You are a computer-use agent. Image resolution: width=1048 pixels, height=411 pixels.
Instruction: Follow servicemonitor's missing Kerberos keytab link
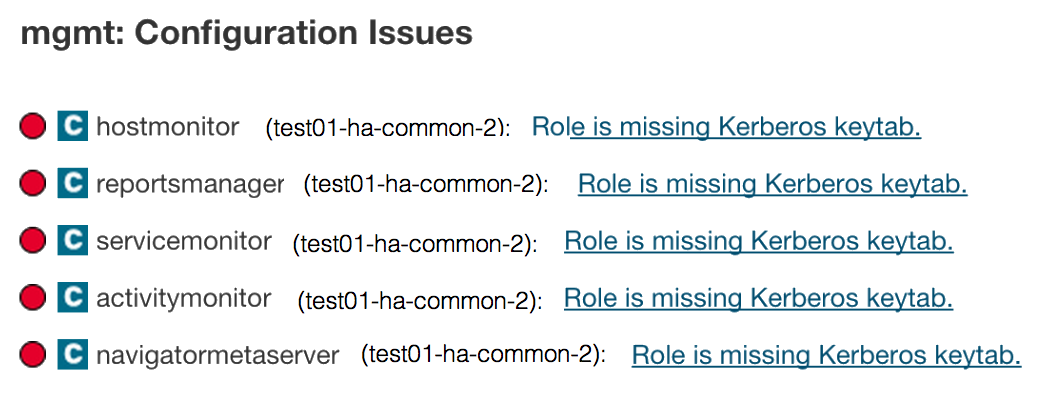tap(758, 241)
